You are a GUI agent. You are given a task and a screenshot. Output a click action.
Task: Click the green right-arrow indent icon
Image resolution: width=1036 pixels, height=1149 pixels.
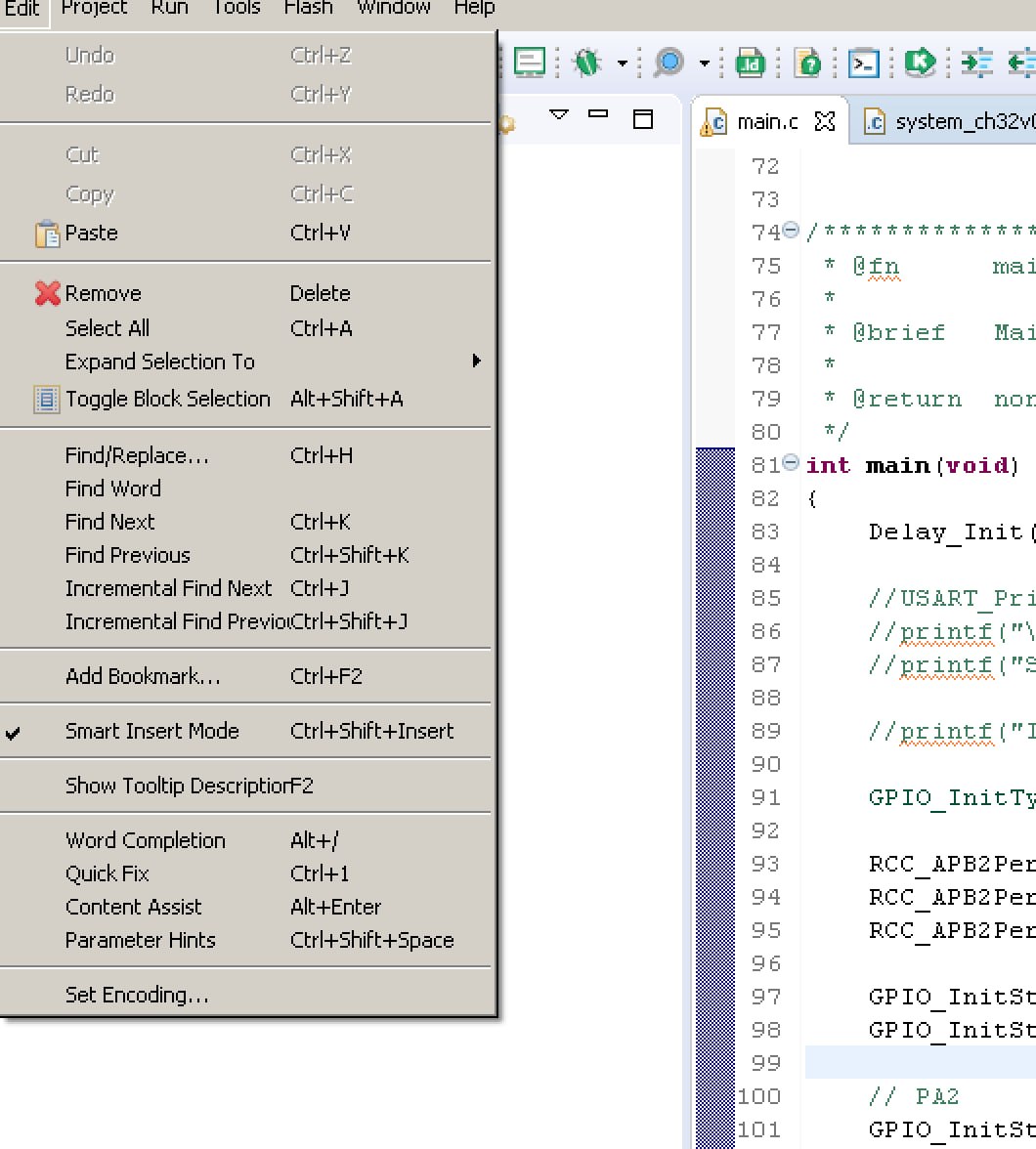click(x=976, y=63)
